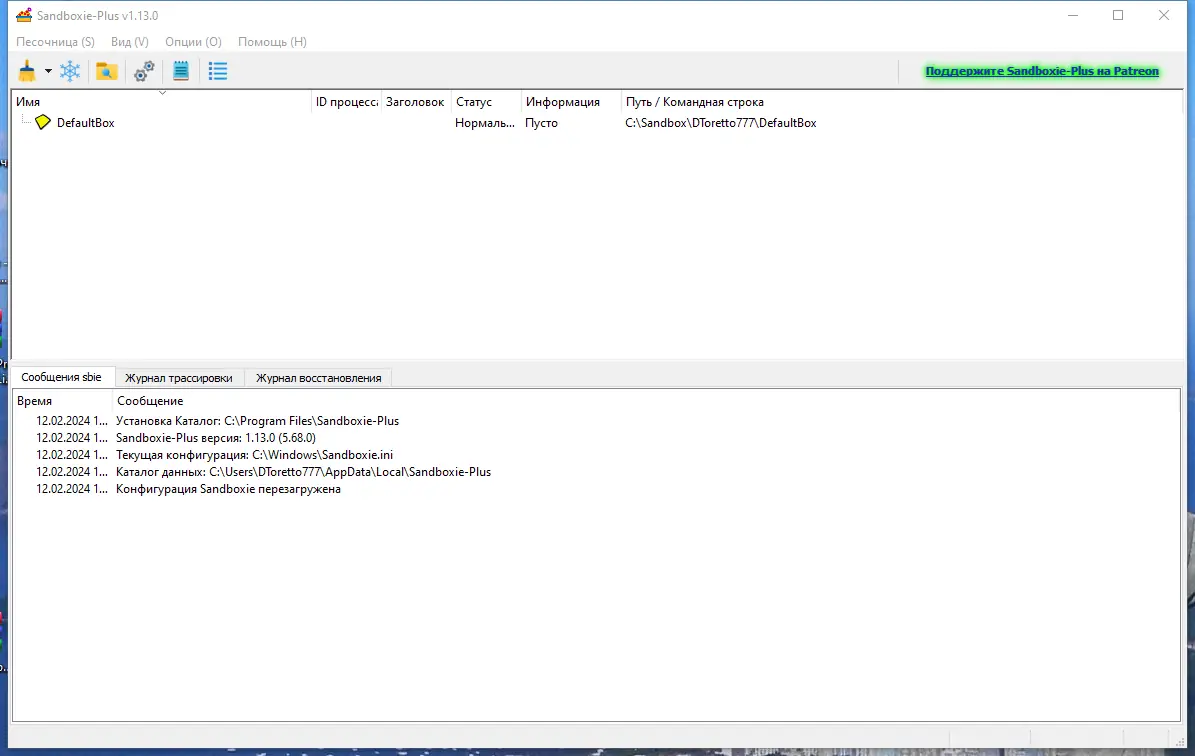The width and height of the screenshot is (1195, 756).
Task: Click the sort chevron above Имя column
Action: (x=162, y=93)
